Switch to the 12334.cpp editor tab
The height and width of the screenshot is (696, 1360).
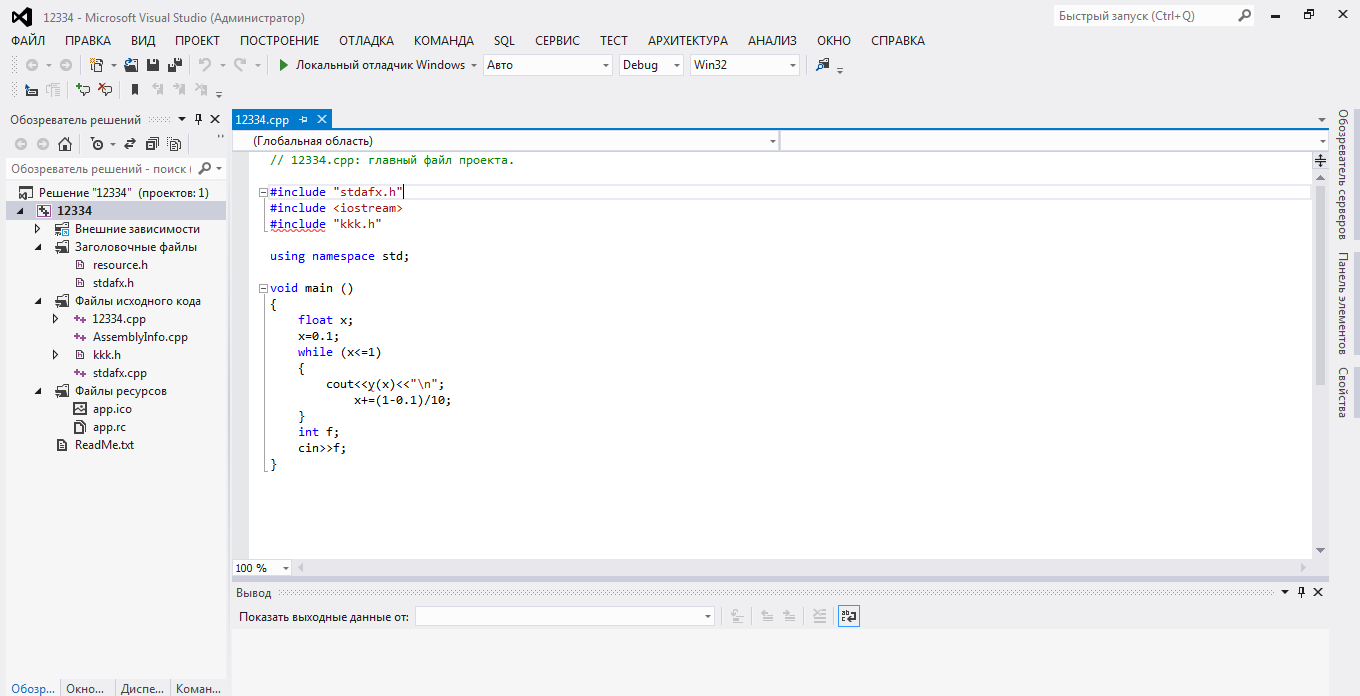click(262, 120)
